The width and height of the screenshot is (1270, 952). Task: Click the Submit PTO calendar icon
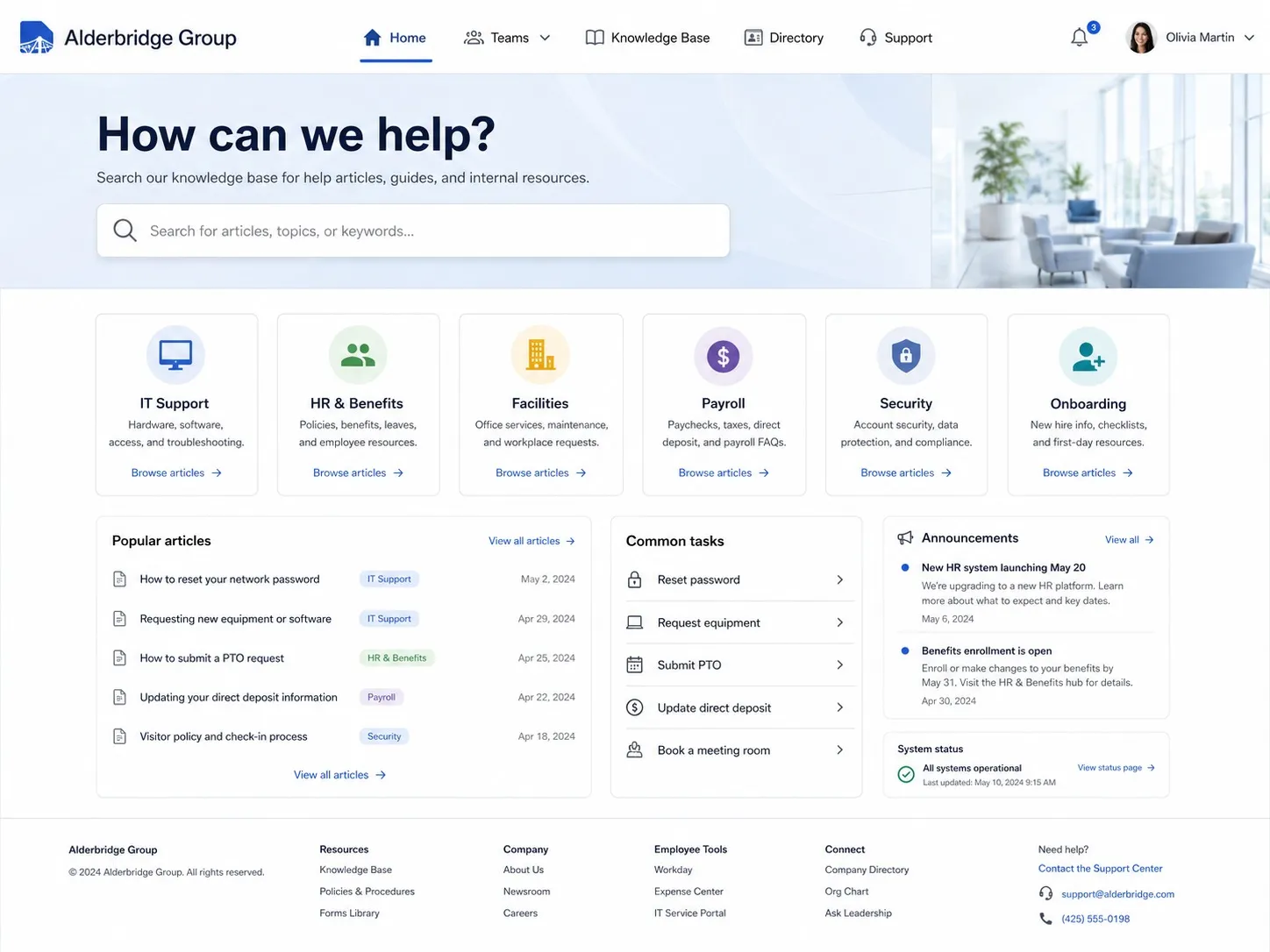click(x=635, y=664)
